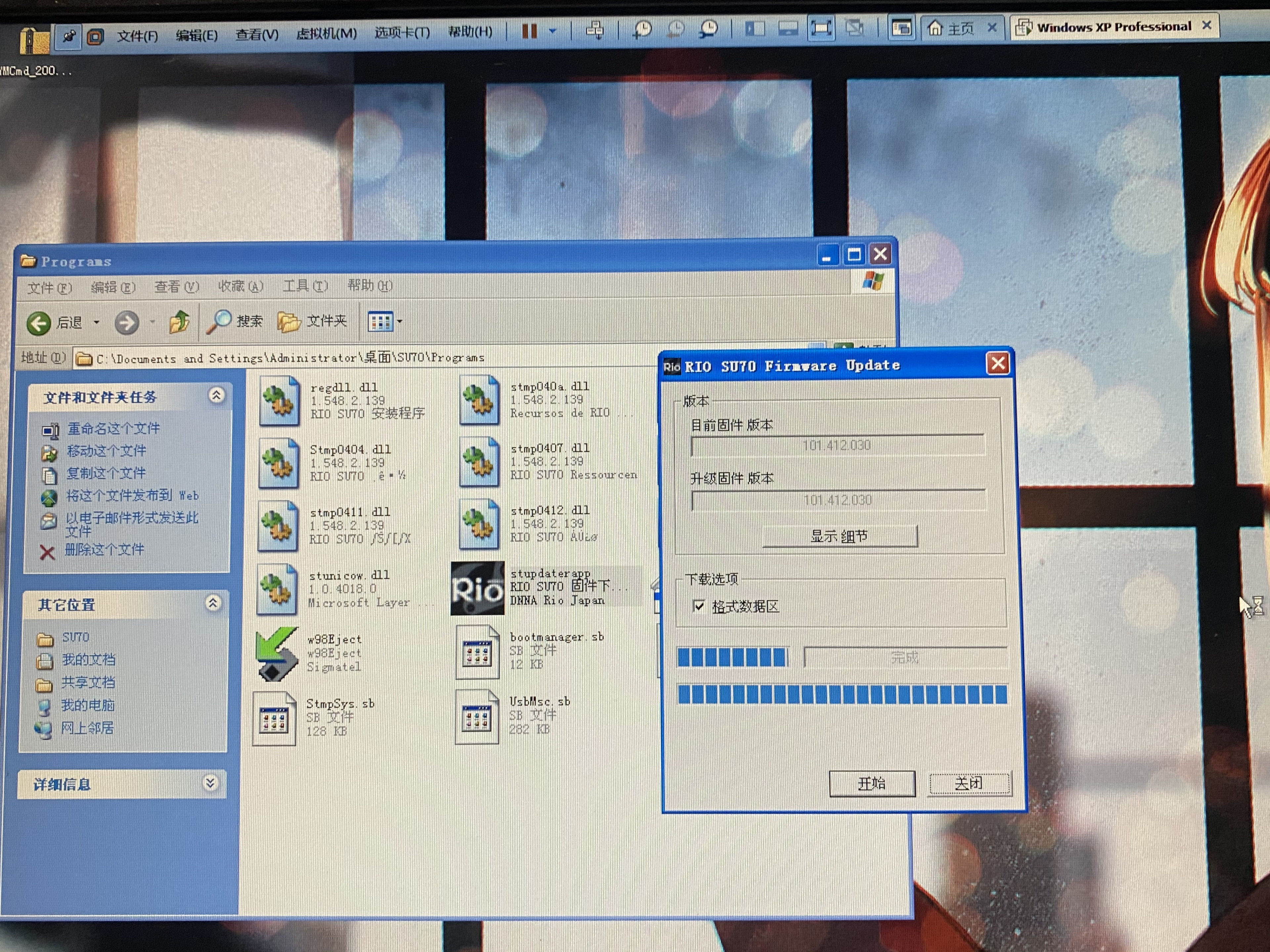The height and width of the screenshot is (952, 1270).
Task: Switch to the 主页 home tab
Action: pos(952,28)
